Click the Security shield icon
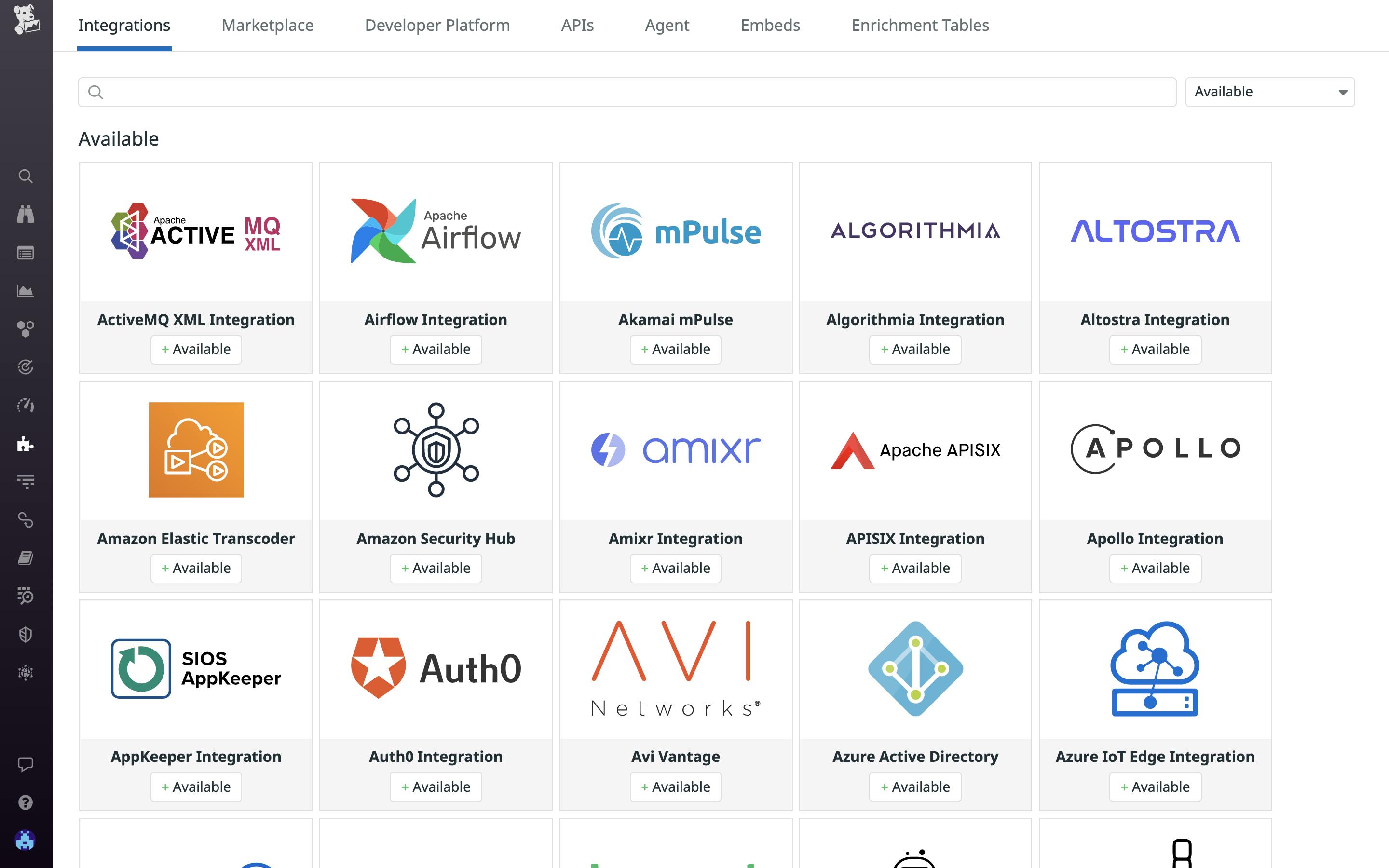The image size is (1389, 868). (25, 634)
